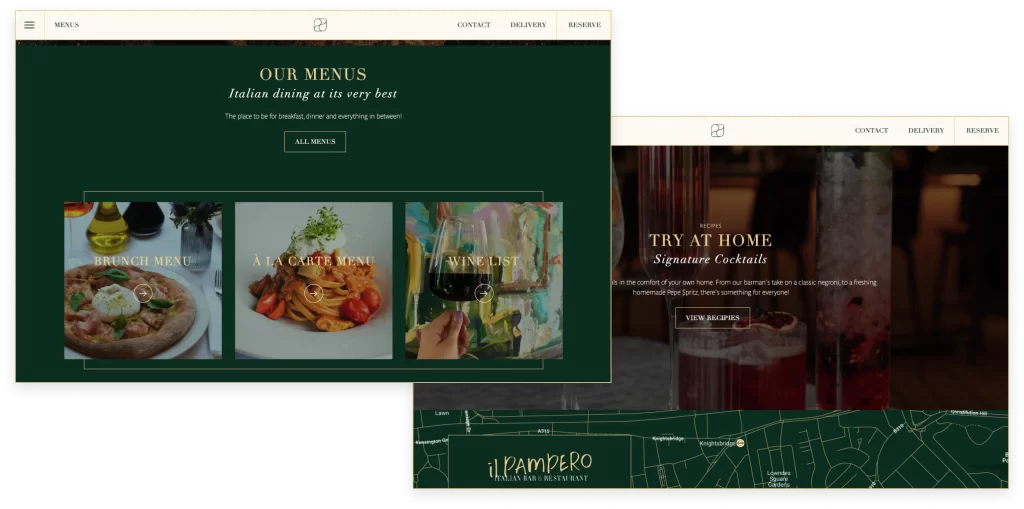Open DELIVERY in the cocktails page header
The width and height of the screenshot is (1024, 509).
point(926,131)
